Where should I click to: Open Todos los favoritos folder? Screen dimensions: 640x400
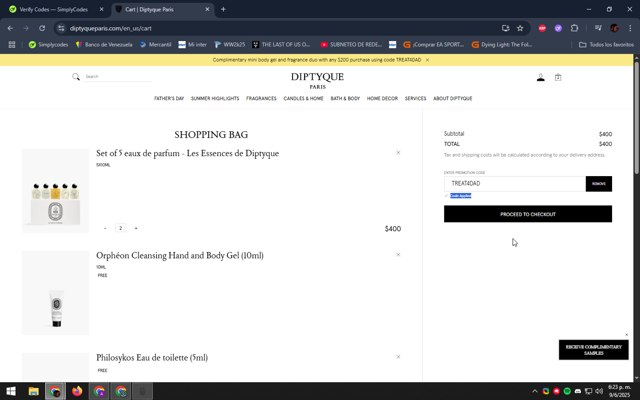(x=607, y=44)
